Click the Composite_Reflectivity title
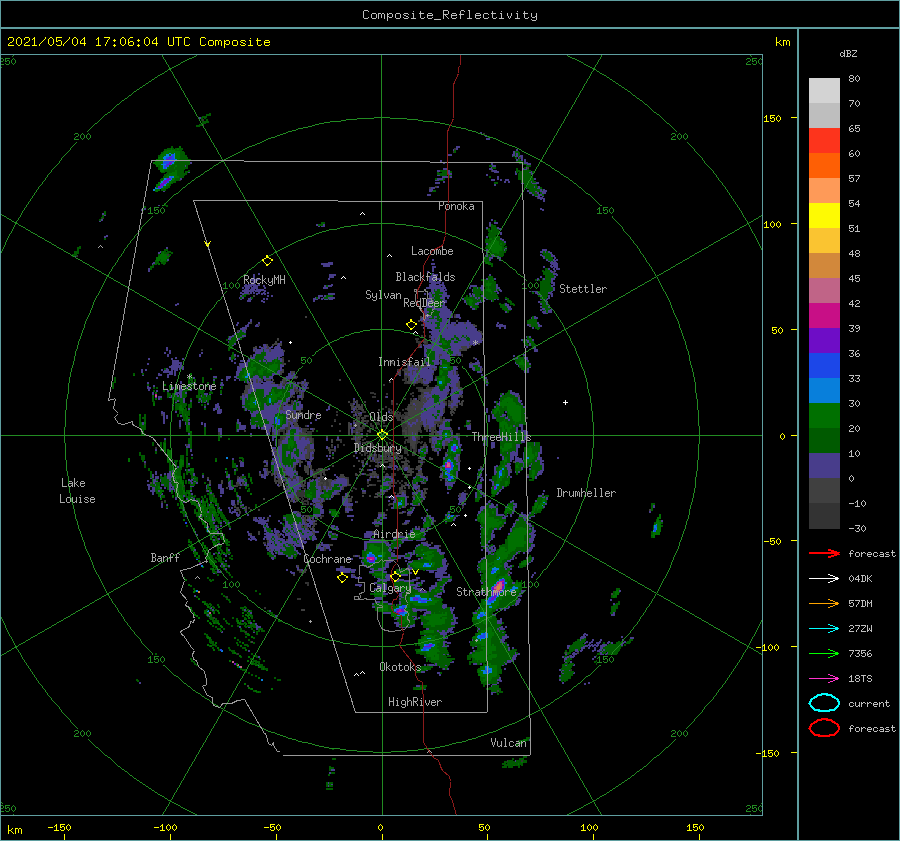 [450, 15]
